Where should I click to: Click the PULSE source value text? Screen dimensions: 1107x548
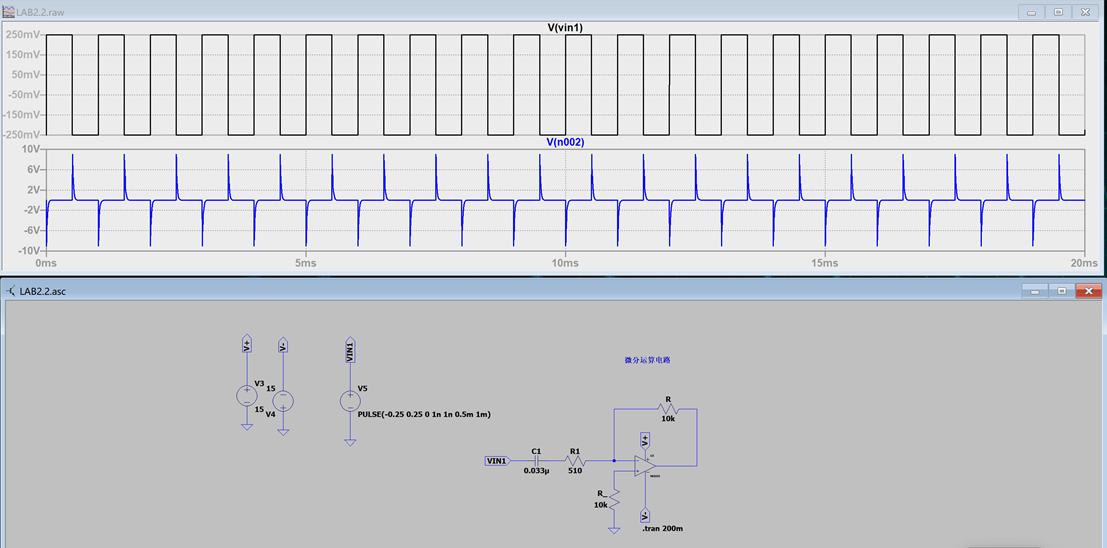point(424,414)
